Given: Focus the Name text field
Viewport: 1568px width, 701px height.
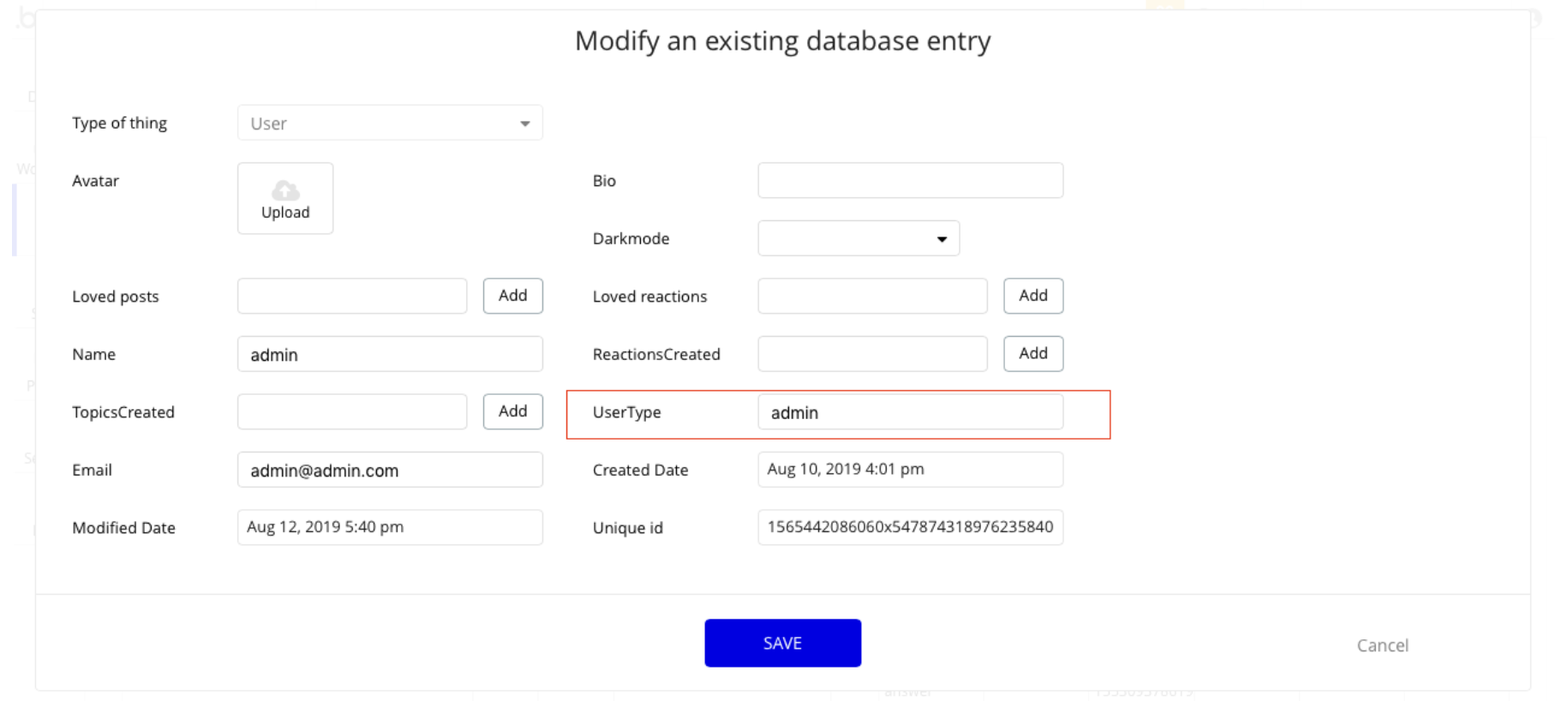Looking at the screenshot, I should 390,354.
